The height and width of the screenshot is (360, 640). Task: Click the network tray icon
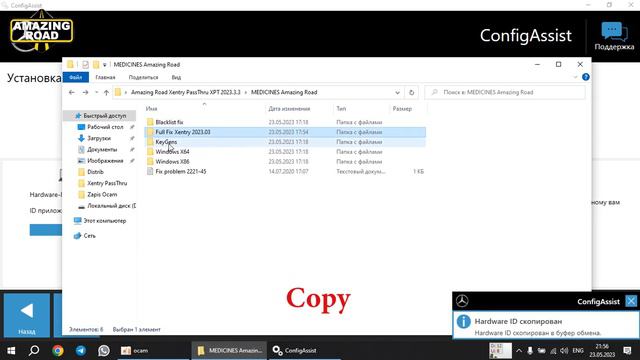click(x=553, y=351)
